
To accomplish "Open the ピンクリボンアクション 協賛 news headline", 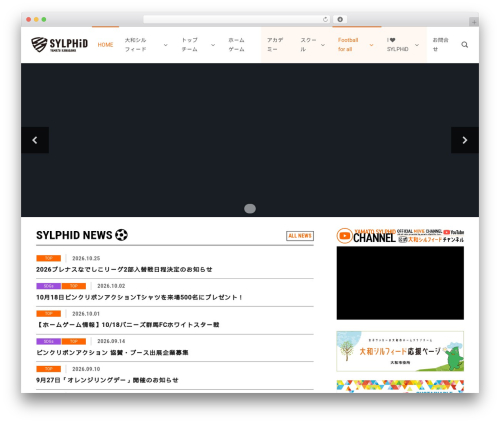I will [x=112, y=352].
